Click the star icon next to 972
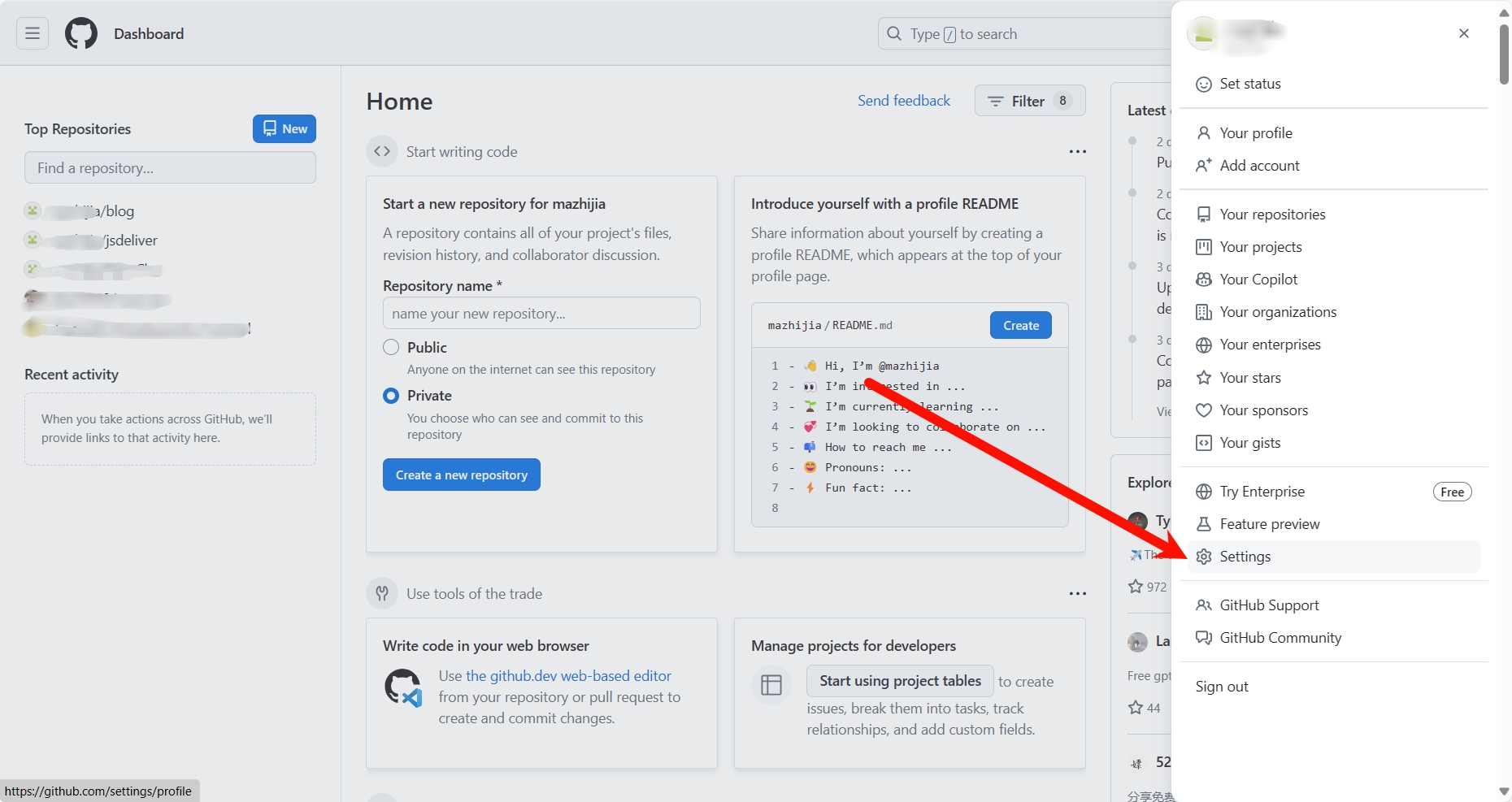The height and width of the screenshot is (802, 1512). (x=1136, y=586)
